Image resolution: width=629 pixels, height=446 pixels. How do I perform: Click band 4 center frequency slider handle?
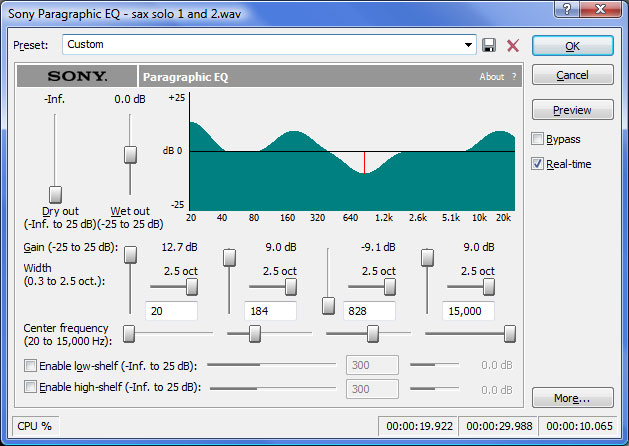(510, 334)
